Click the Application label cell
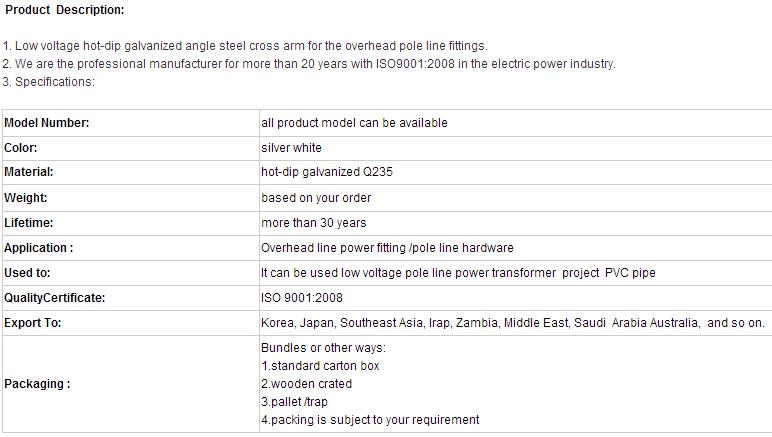The width and height of the screenshot is (772, 437). tap(131, 248)
